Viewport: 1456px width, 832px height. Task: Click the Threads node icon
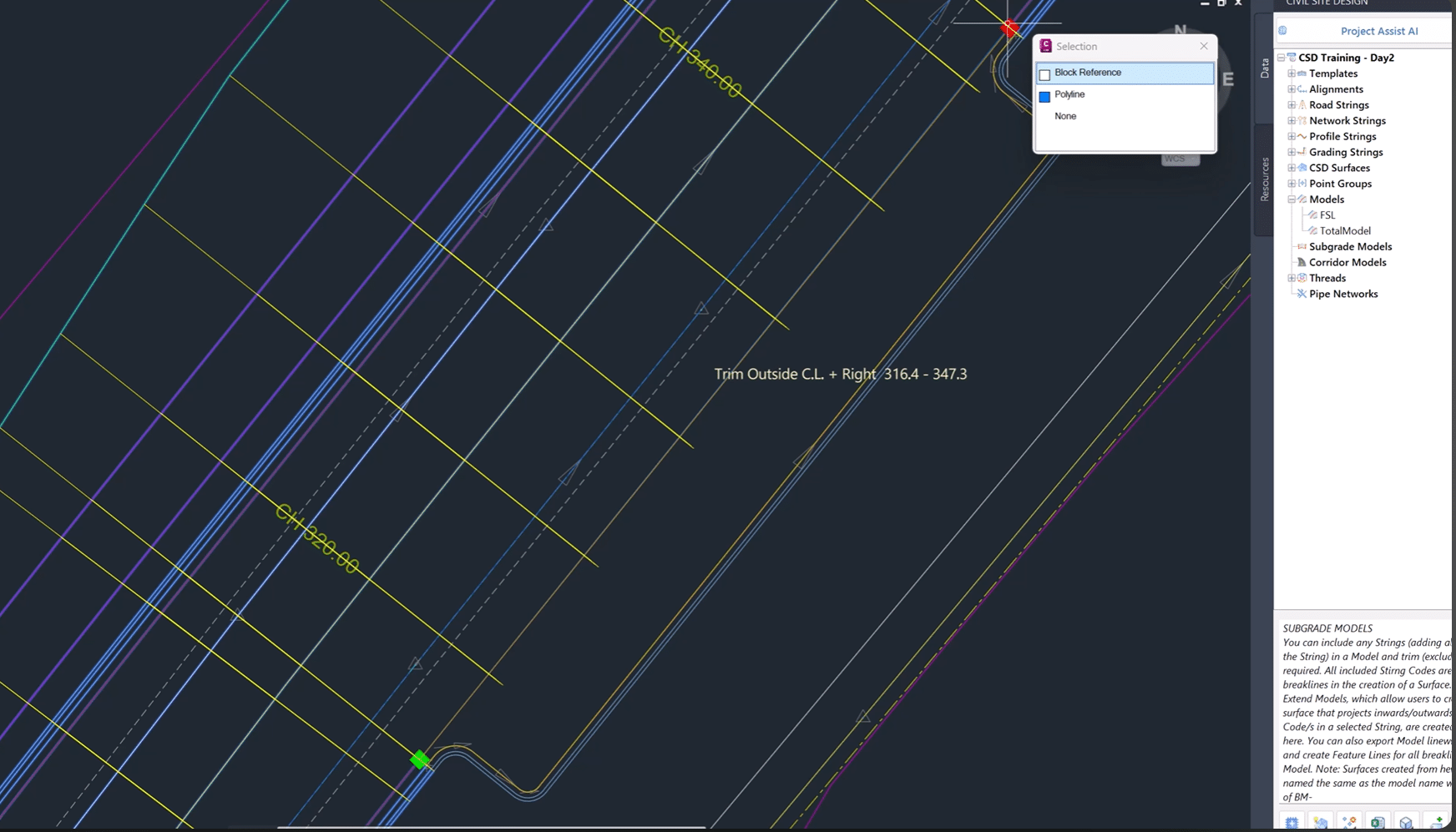tap(1302, 278)
